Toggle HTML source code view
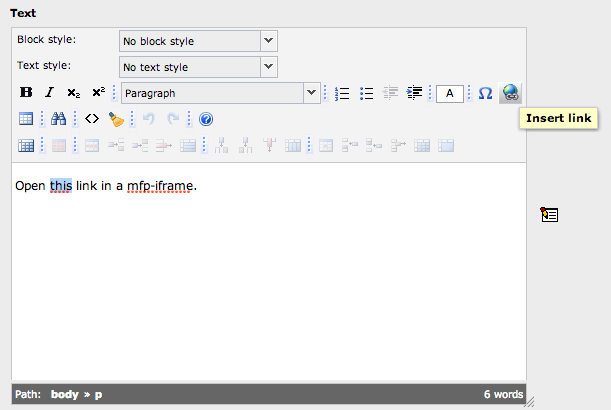 (x=92, y=119)
